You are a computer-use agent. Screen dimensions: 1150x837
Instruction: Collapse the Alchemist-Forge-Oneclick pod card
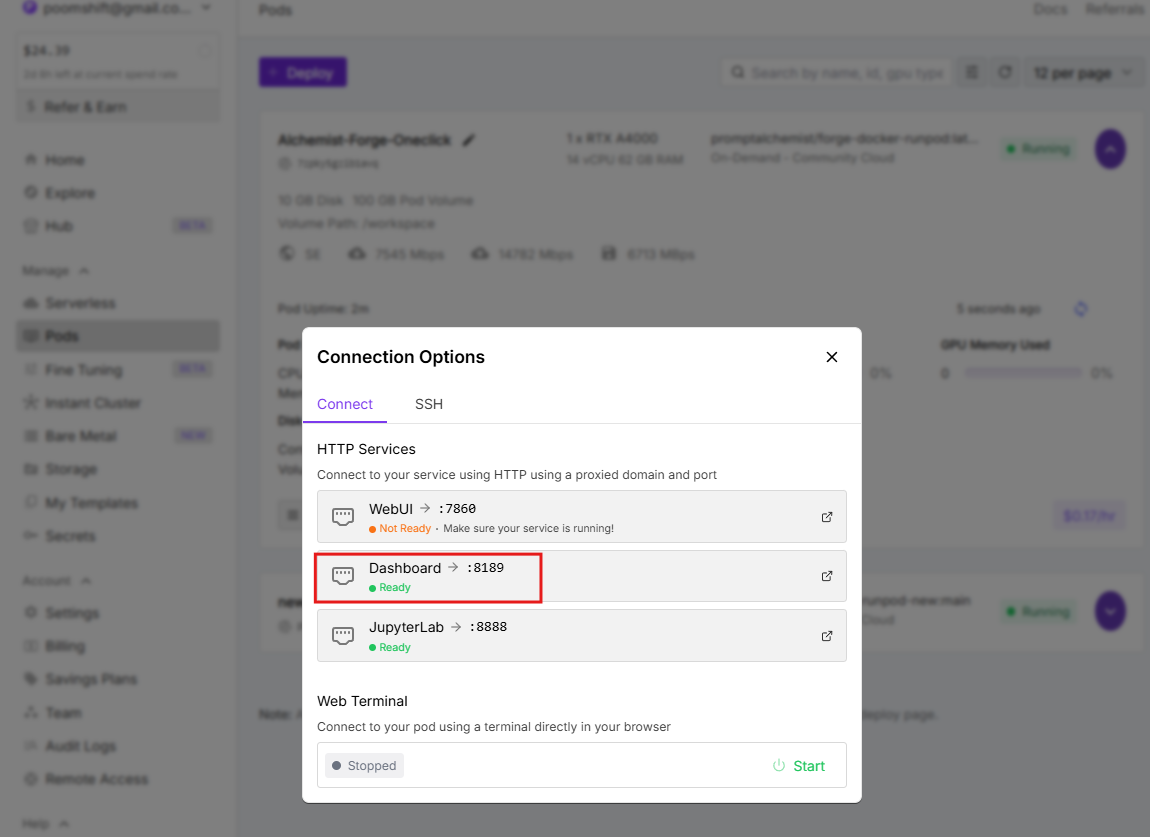coord(1110,149)
